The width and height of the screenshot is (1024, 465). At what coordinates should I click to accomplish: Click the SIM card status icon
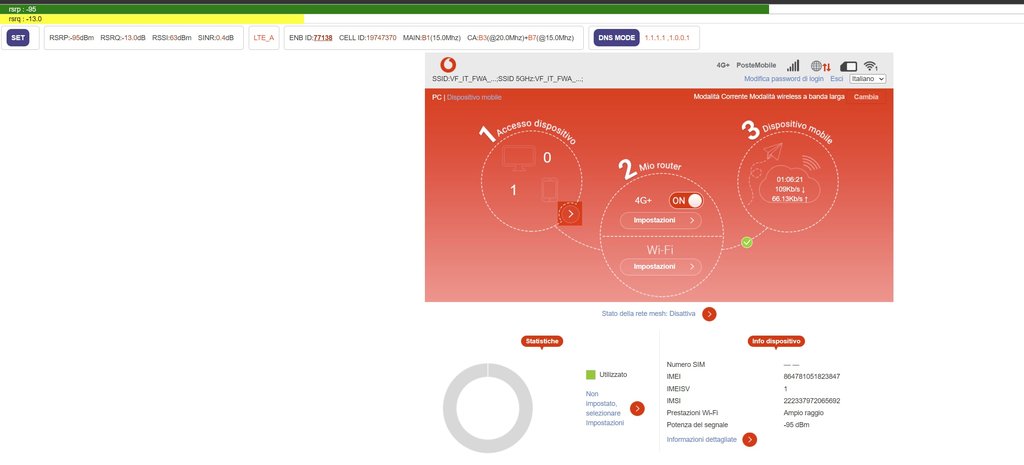(x=848, y=66)
